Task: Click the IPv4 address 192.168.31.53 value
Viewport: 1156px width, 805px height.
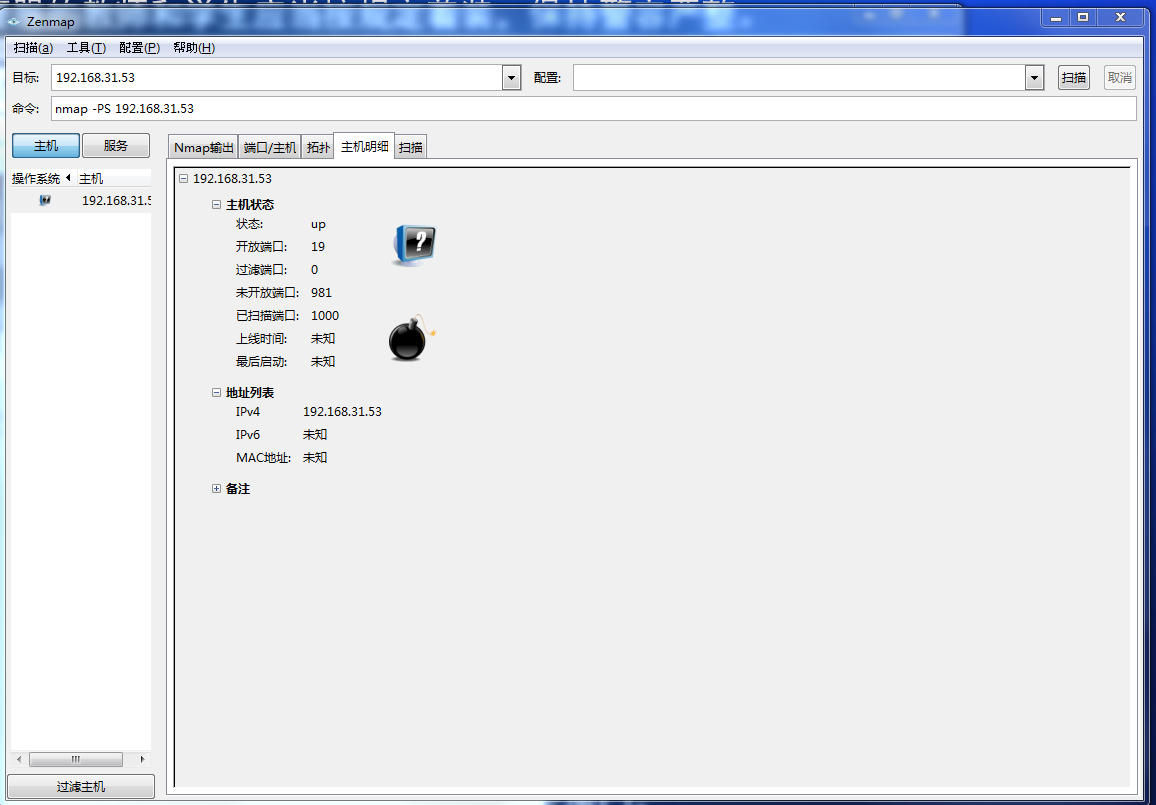Action: click(342, 411)
